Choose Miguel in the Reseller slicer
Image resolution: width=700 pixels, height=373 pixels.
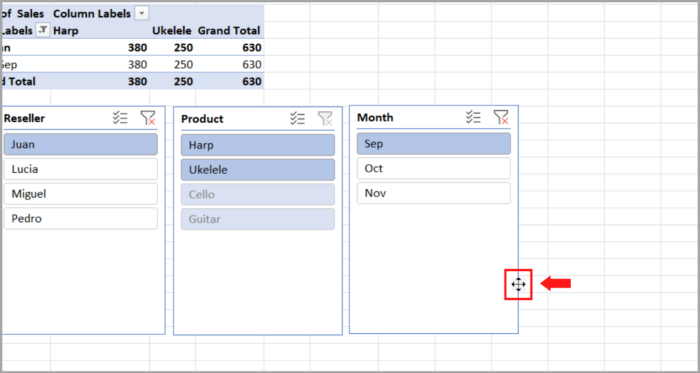tap(81, 194)
